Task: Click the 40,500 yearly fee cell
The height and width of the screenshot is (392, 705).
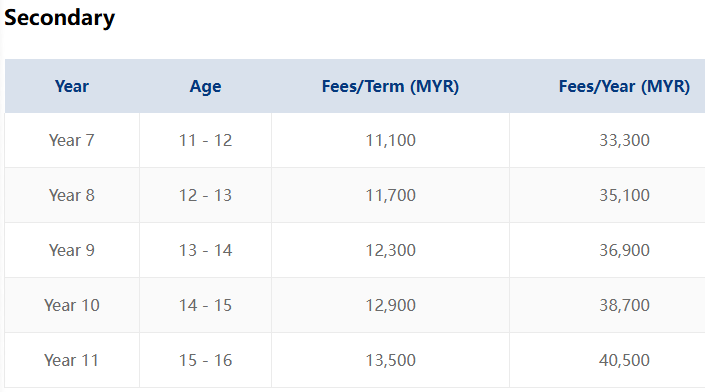Action: click(x=624, y=360)
